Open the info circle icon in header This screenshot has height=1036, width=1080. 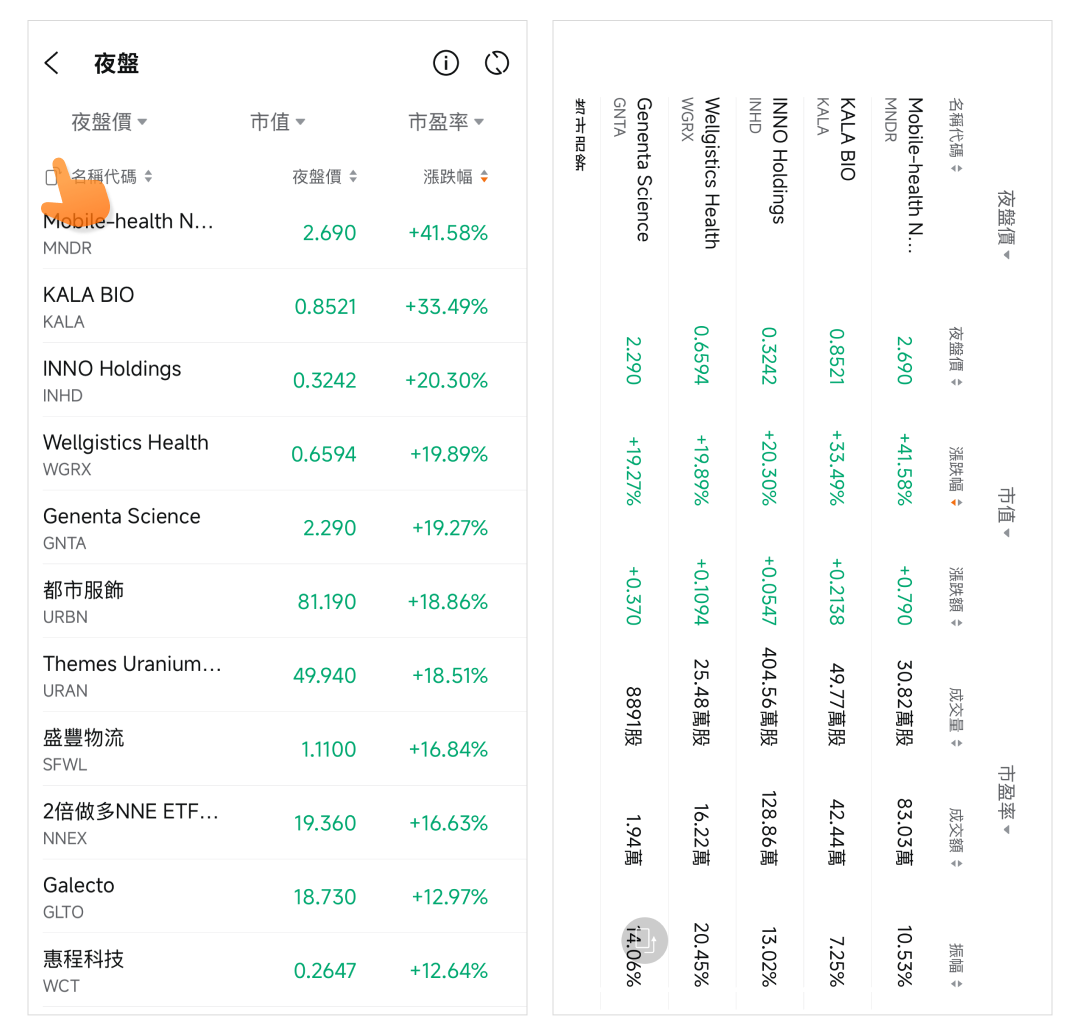pyautogui.click(x=446, y=63)
